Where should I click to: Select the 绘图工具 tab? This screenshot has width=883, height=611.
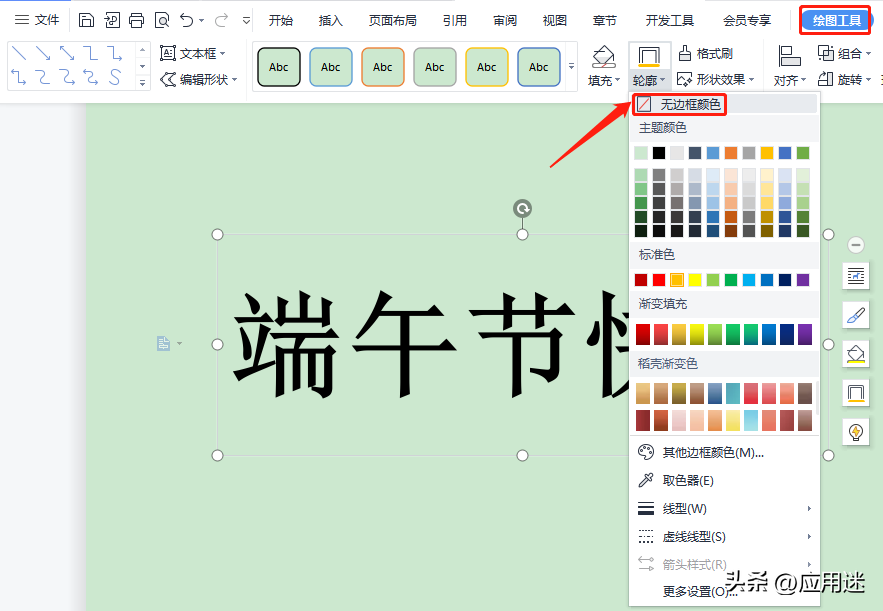tap(836, 21)
